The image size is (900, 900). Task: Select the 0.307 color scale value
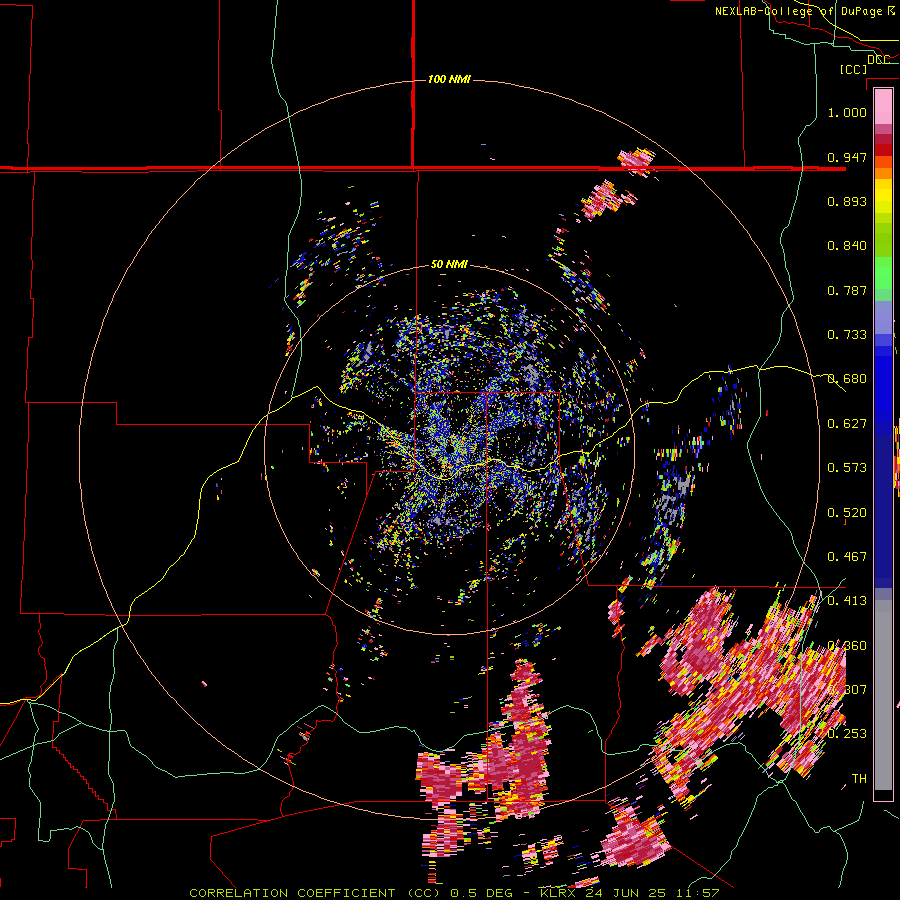click(x=847, y=690)
